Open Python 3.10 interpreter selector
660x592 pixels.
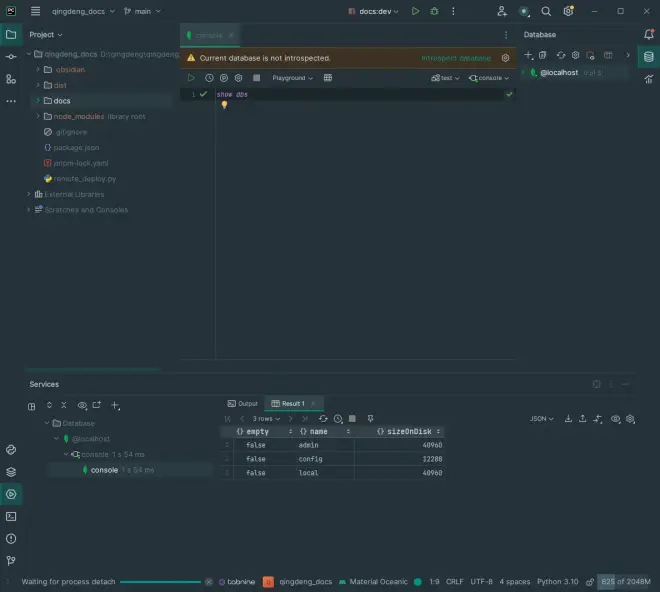[557, 581]
